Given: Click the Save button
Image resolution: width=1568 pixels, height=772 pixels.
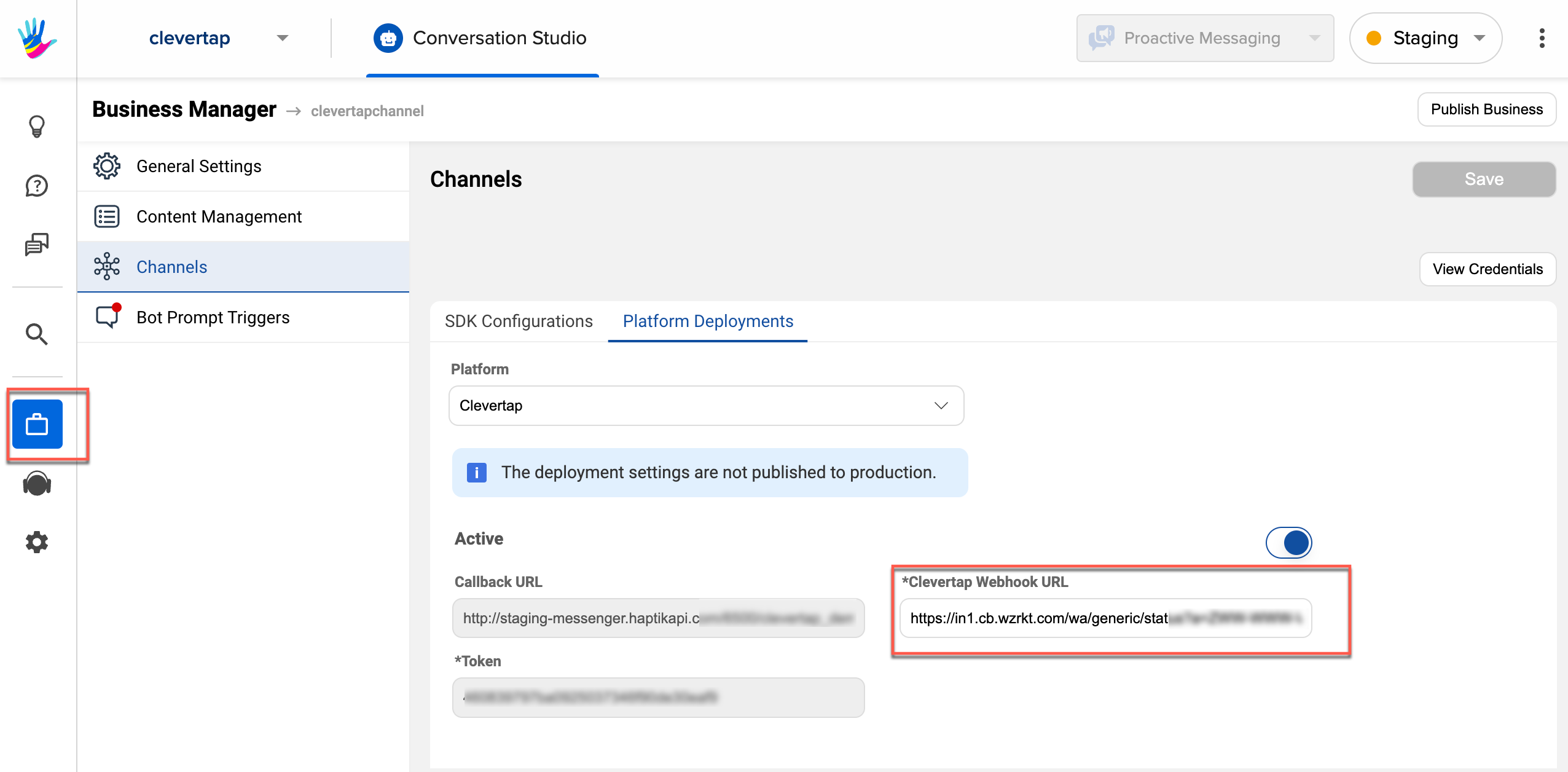Looking at the screenshot, I should coord(1484,179).
